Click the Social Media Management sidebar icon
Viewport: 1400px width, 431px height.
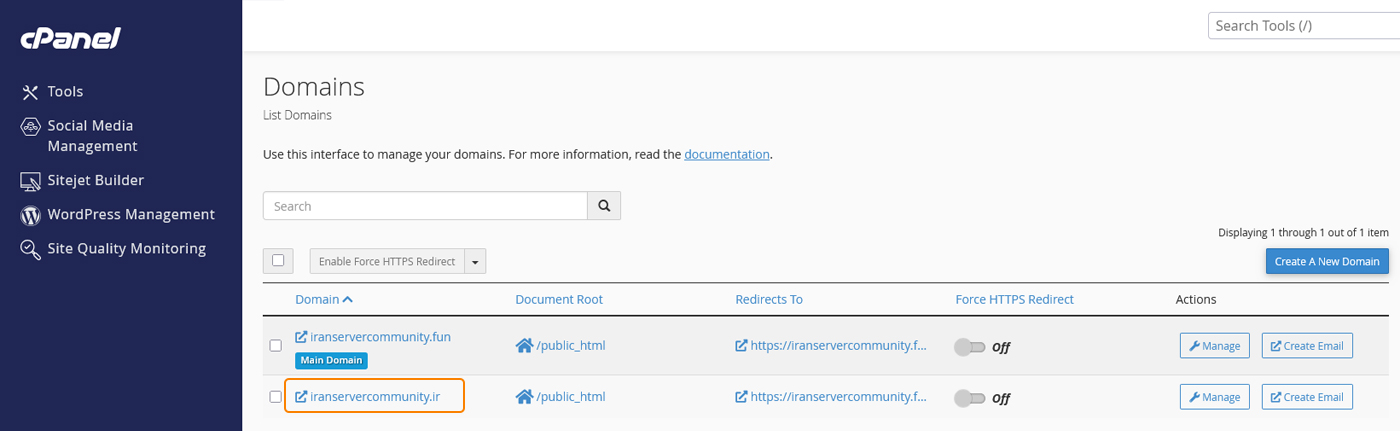click(x=30, y=127)
